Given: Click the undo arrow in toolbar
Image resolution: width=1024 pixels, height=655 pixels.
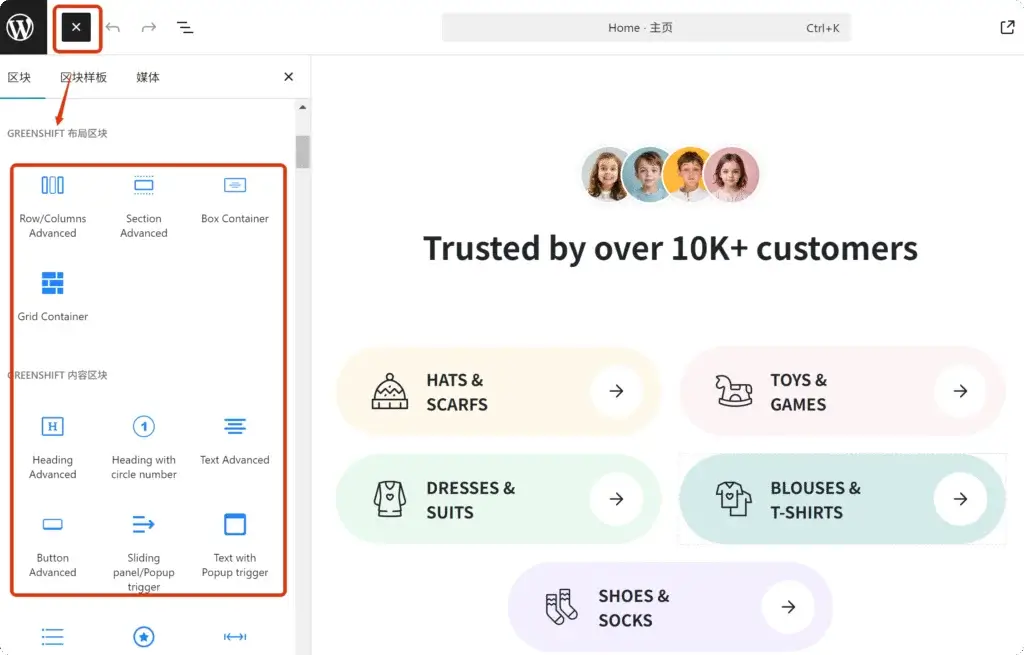Looking at the screenshot, I should pyautogui.click(x=113, y=28).
